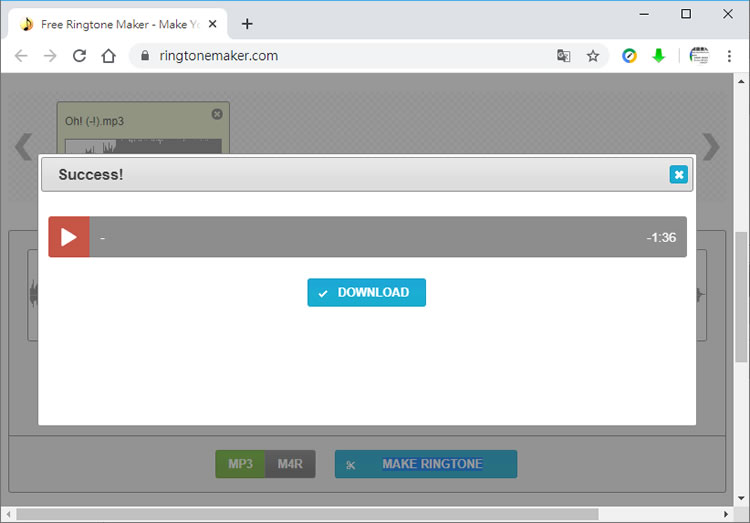This screenshot has height=523, width=750.
Task: Close the Success dialog
Action: [x=678, y=175]
